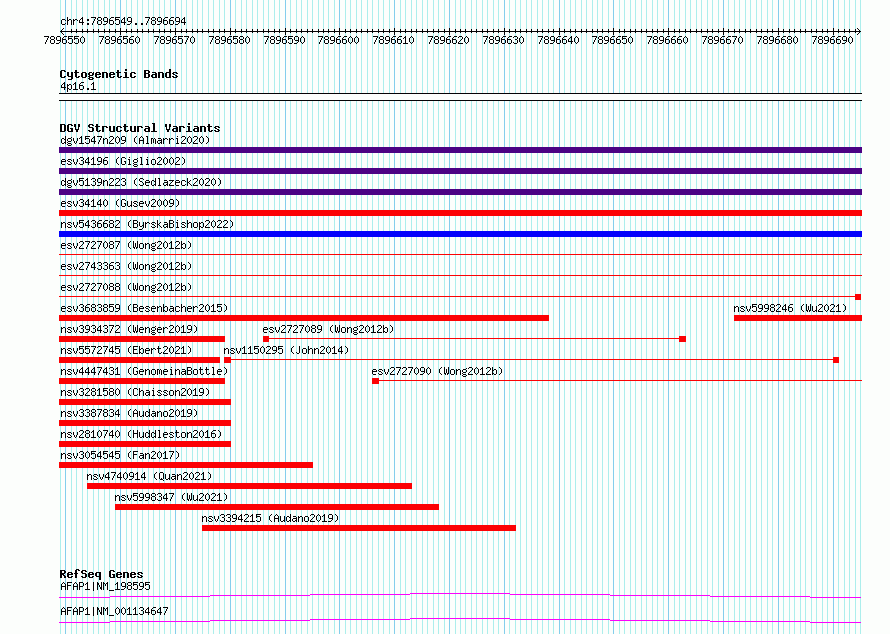Click the red bar under nsv5998347
The width and height of the screenshot is (890, 634).
(277, 507)
